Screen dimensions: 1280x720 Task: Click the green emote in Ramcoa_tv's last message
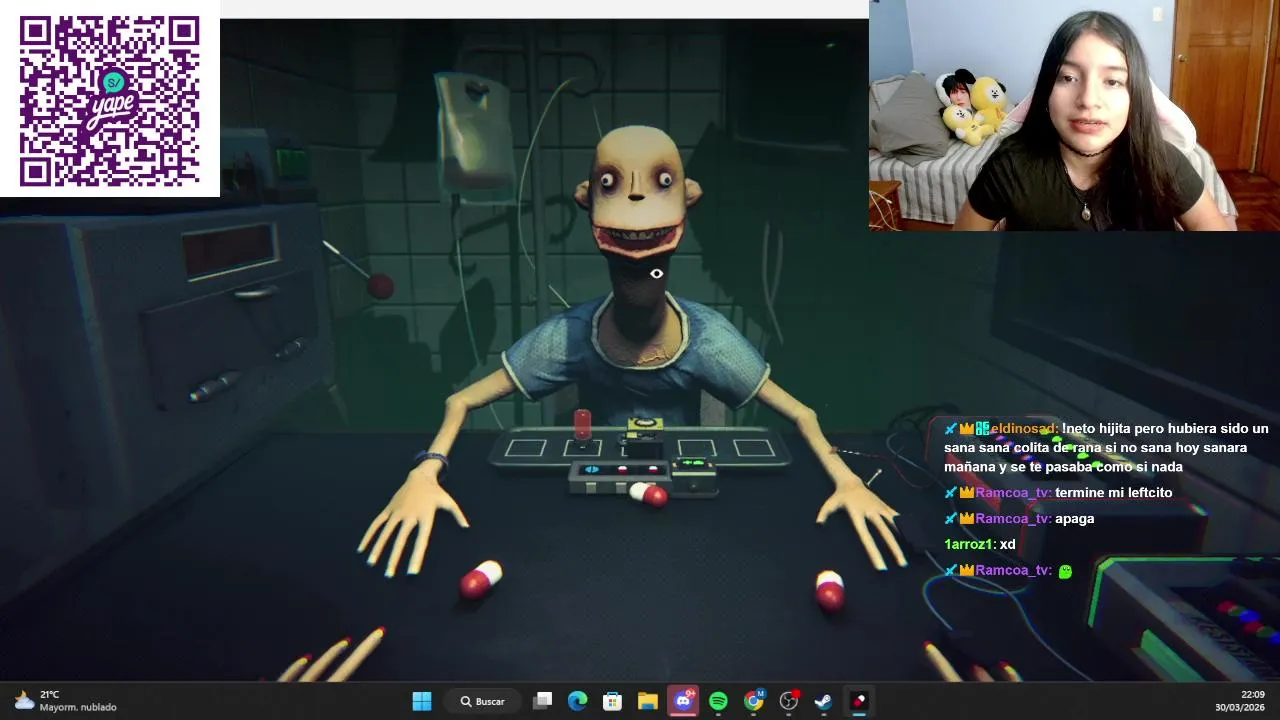click(1065, 571)
